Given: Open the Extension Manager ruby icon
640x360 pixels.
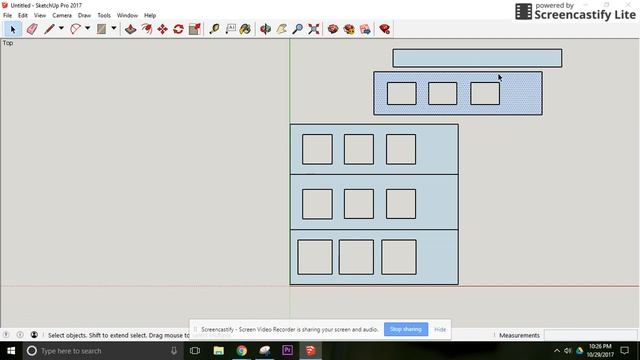Looking at the screenshot, I should tap(384, 29).
